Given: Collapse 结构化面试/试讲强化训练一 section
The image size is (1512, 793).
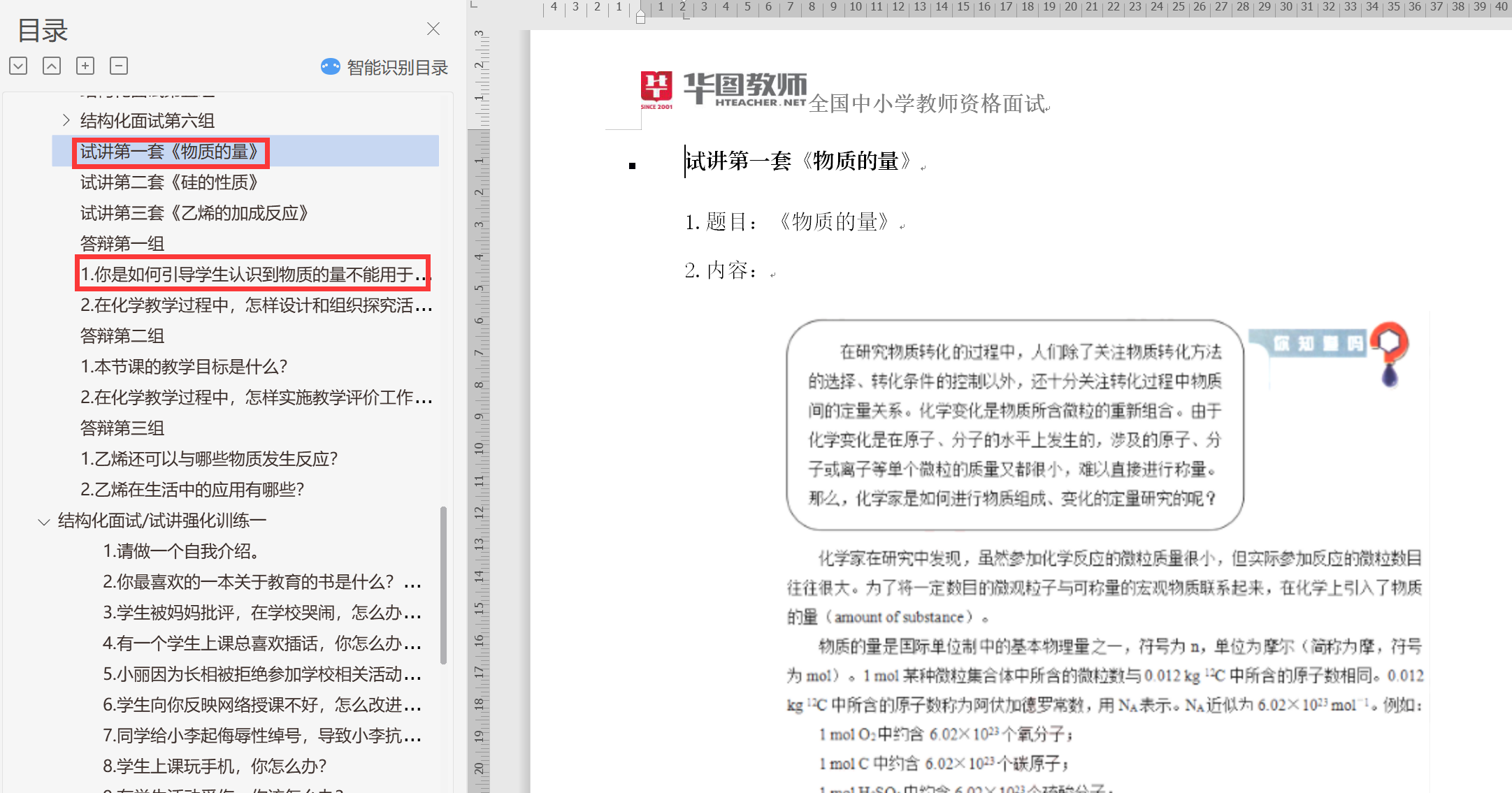Looking at the screenshot, I should click(x=44, y=521).
